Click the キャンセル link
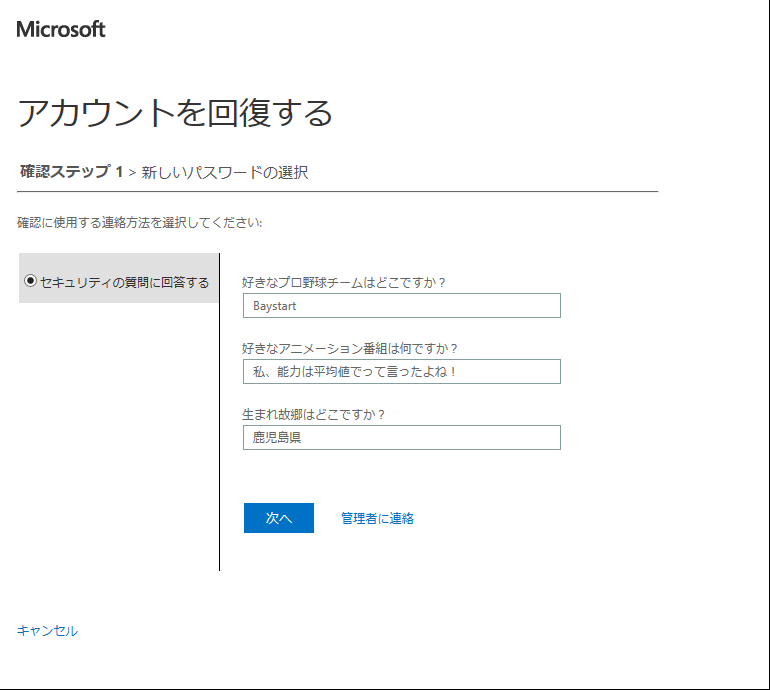Image resolution: width=770 pixels, height=690 pixels. pos(47,631)
